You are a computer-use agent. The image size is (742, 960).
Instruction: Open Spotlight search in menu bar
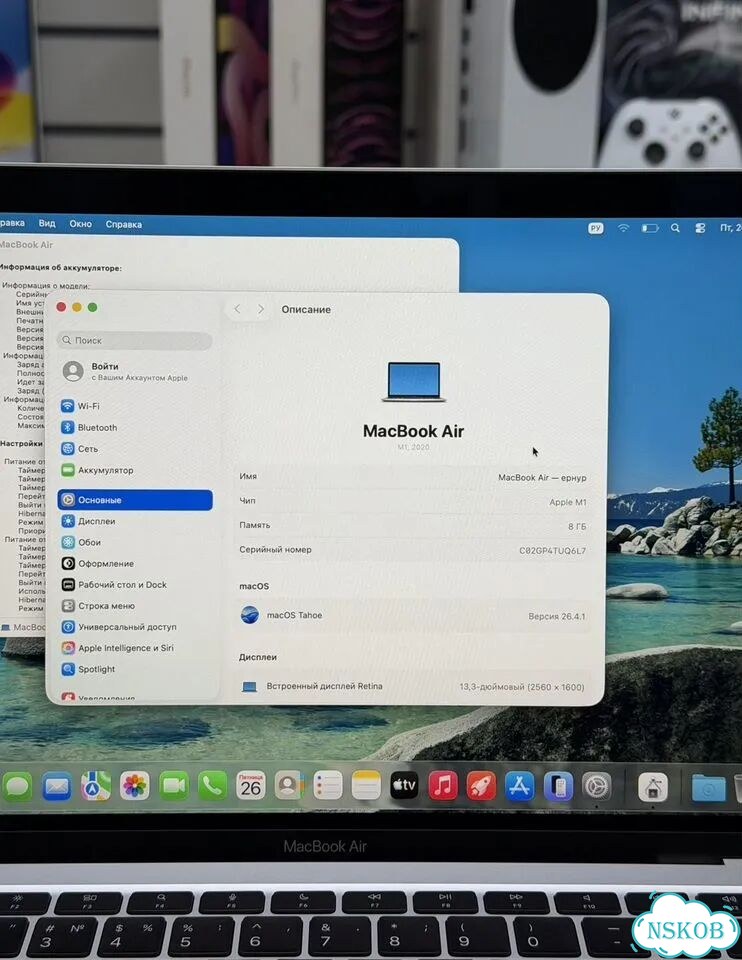click(675, 228)
